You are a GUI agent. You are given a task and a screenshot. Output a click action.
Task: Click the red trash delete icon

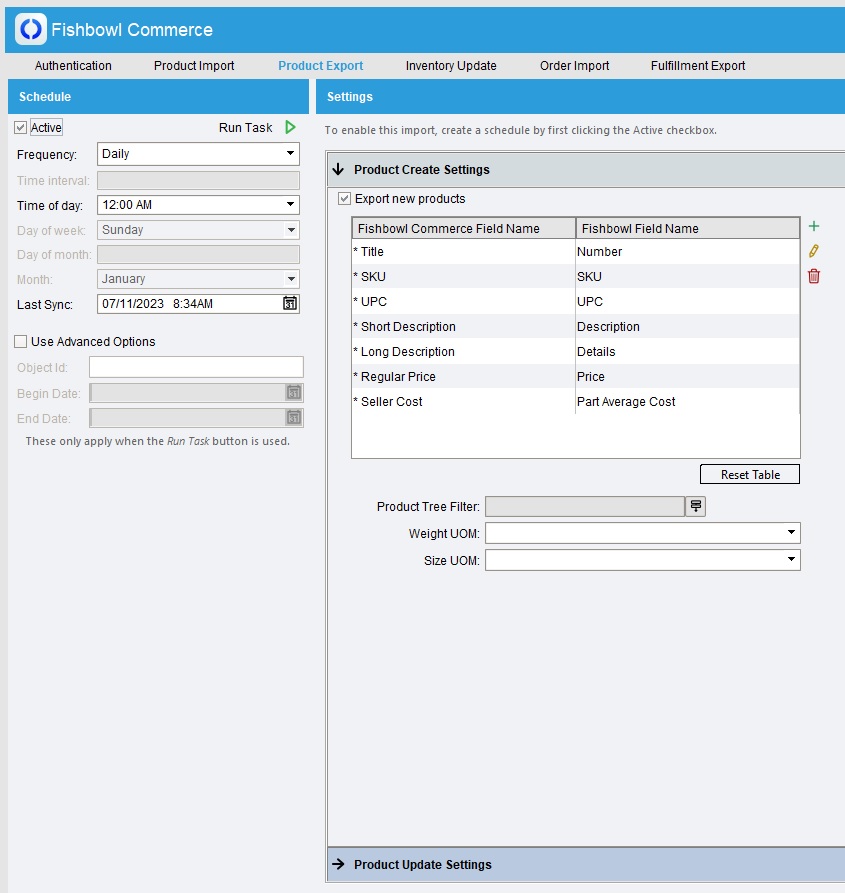814,276
